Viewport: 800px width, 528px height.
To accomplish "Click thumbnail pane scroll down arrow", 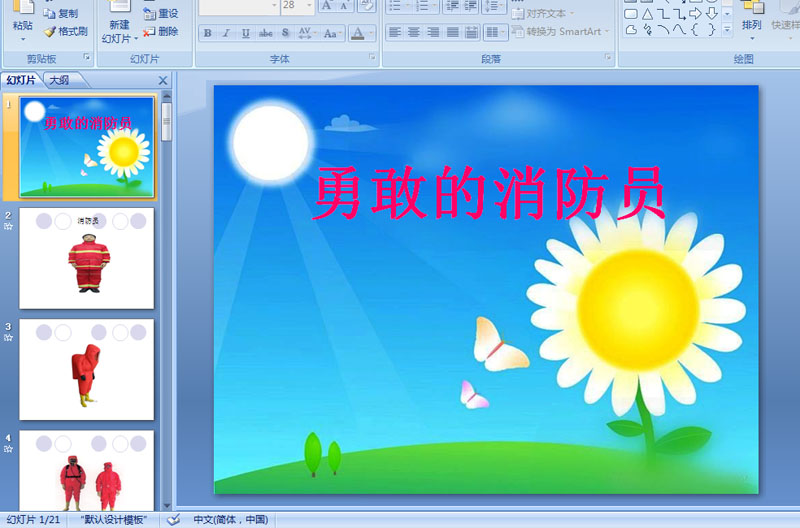I will pyautogui.click(x=167, y=506).
